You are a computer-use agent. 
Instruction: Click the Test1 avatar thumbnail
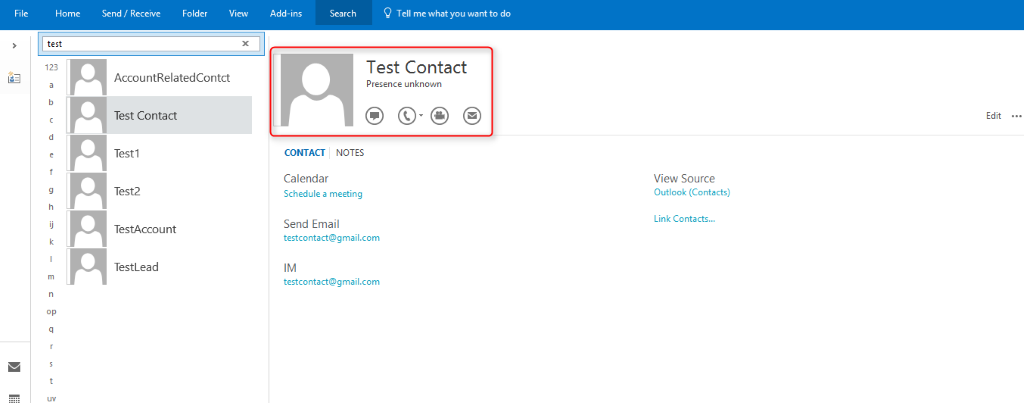tap(87, 153)
